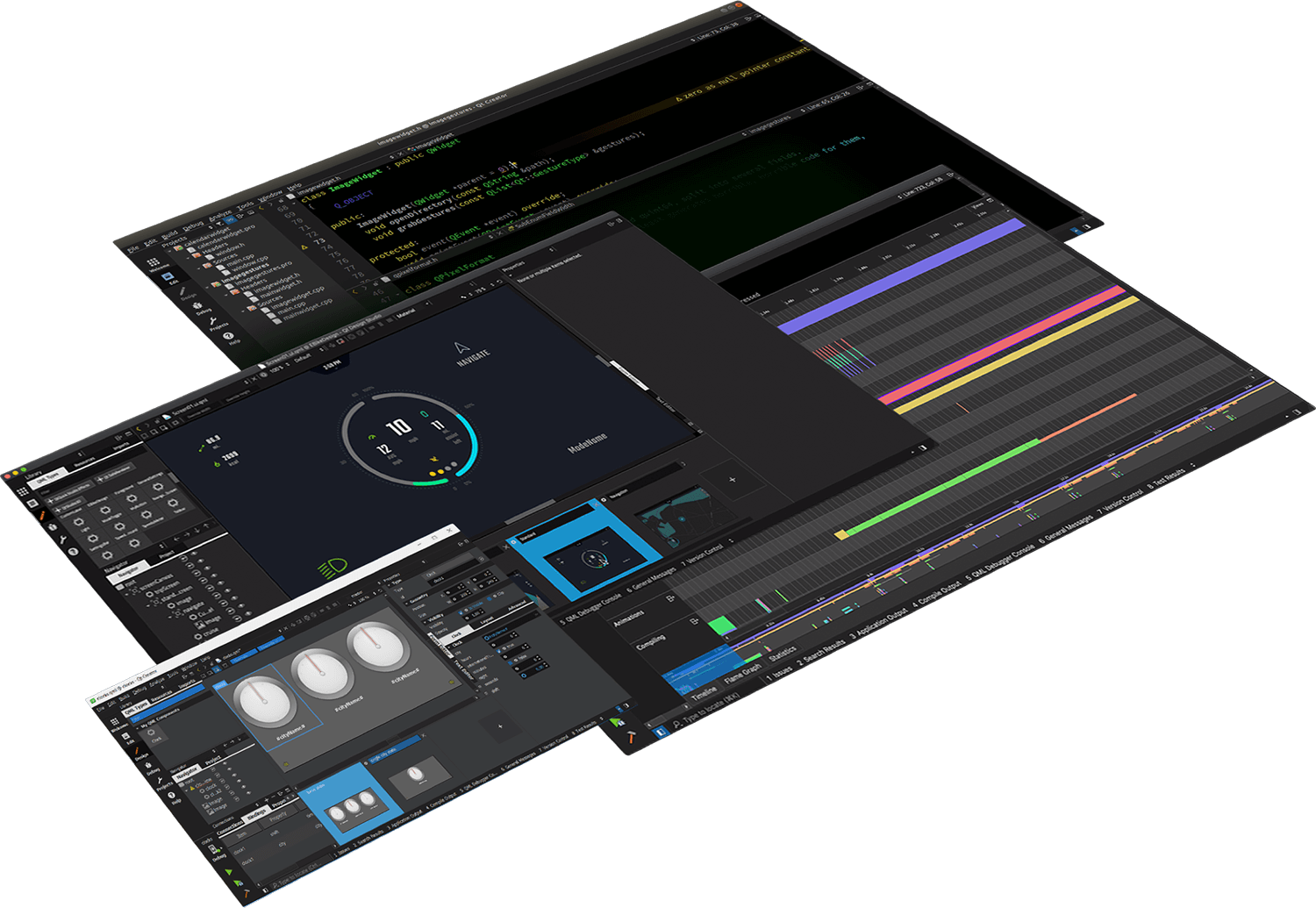Toggle synchronize-with-editor link icon in Projects pane
The width and height of the screenshot is (1316, 908).
click(x=230, y=219)
